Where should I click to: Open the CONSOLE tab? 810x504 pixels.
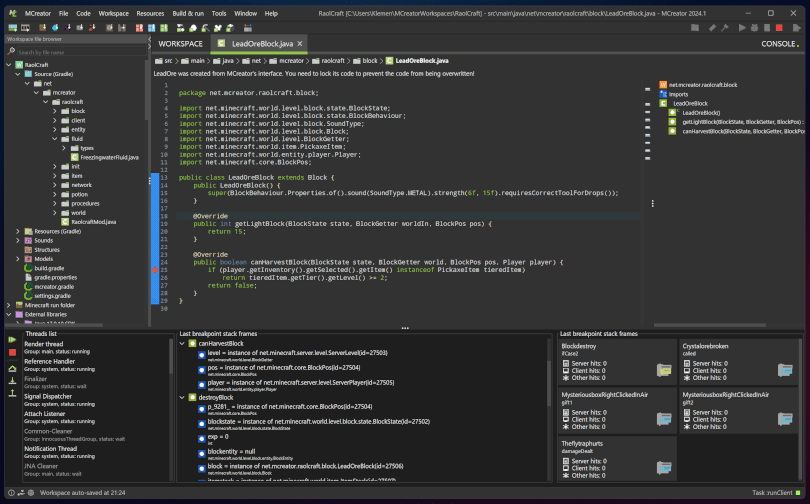tap(780, 44)
